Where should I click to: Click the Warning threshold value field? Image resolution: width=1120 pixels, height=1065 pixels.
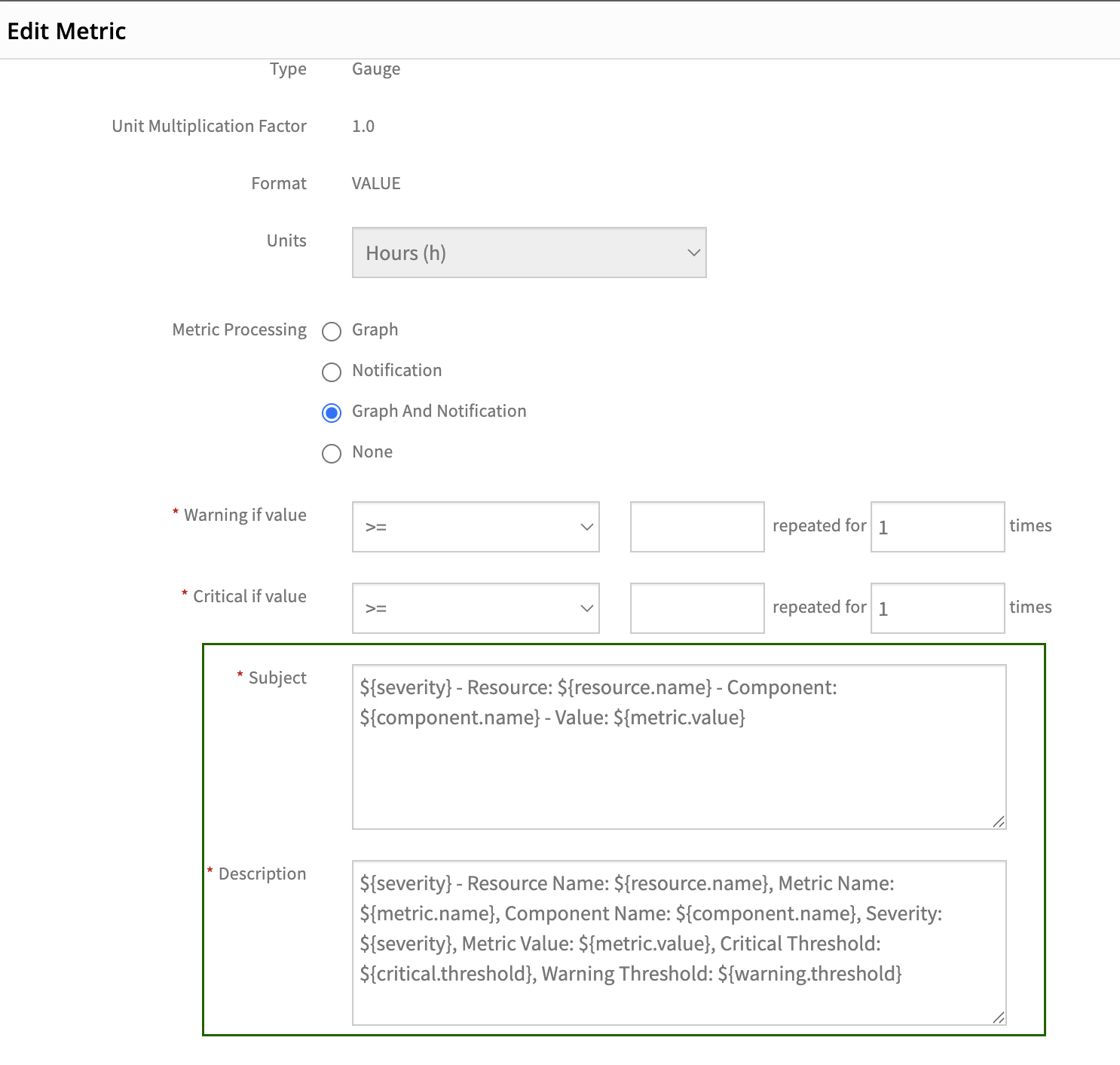point(697,527)
